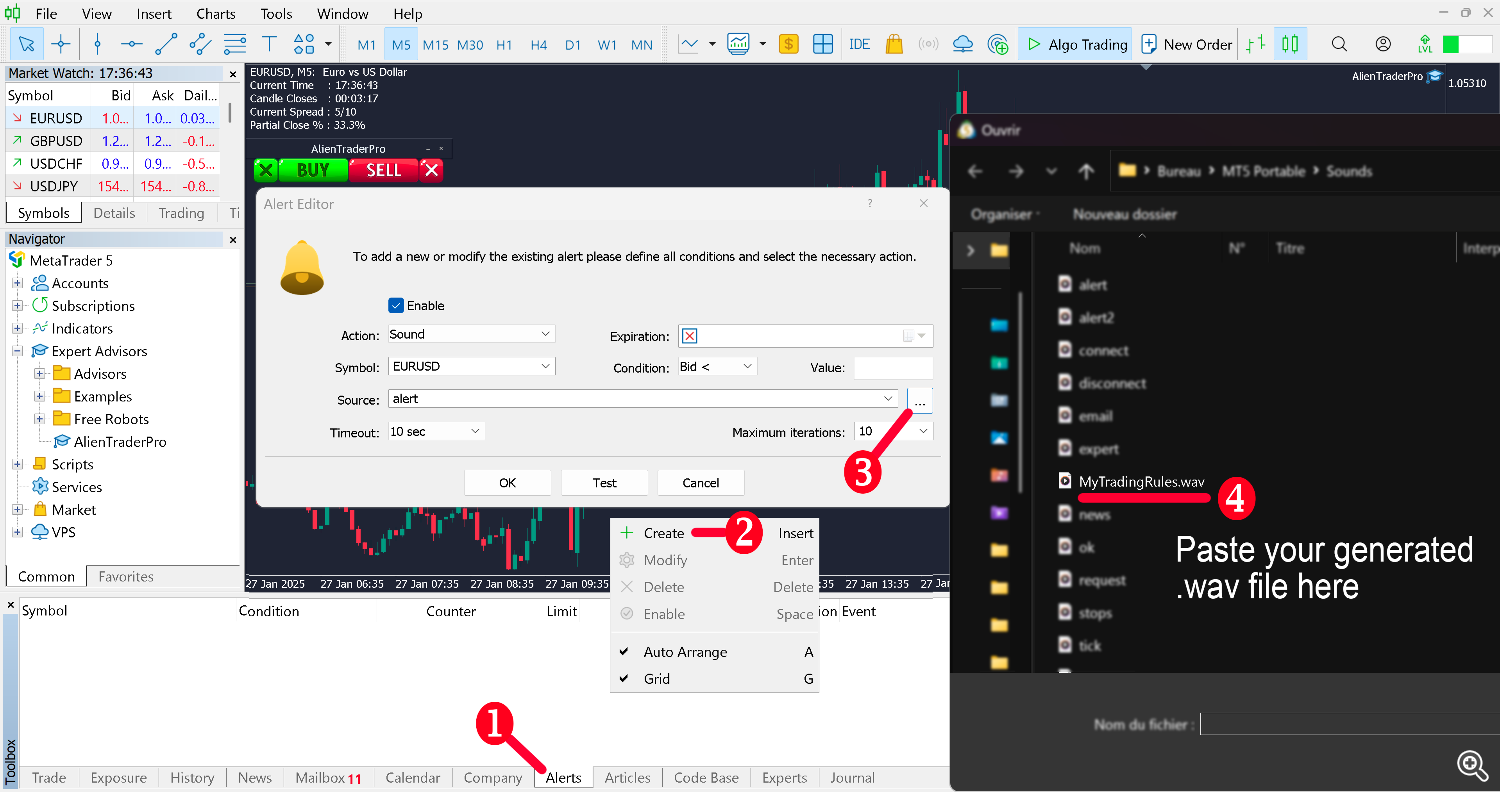Switch to Market Watch Details tab
The height and width of the screenshot is (792, 1500).
(x=114, y=213)
